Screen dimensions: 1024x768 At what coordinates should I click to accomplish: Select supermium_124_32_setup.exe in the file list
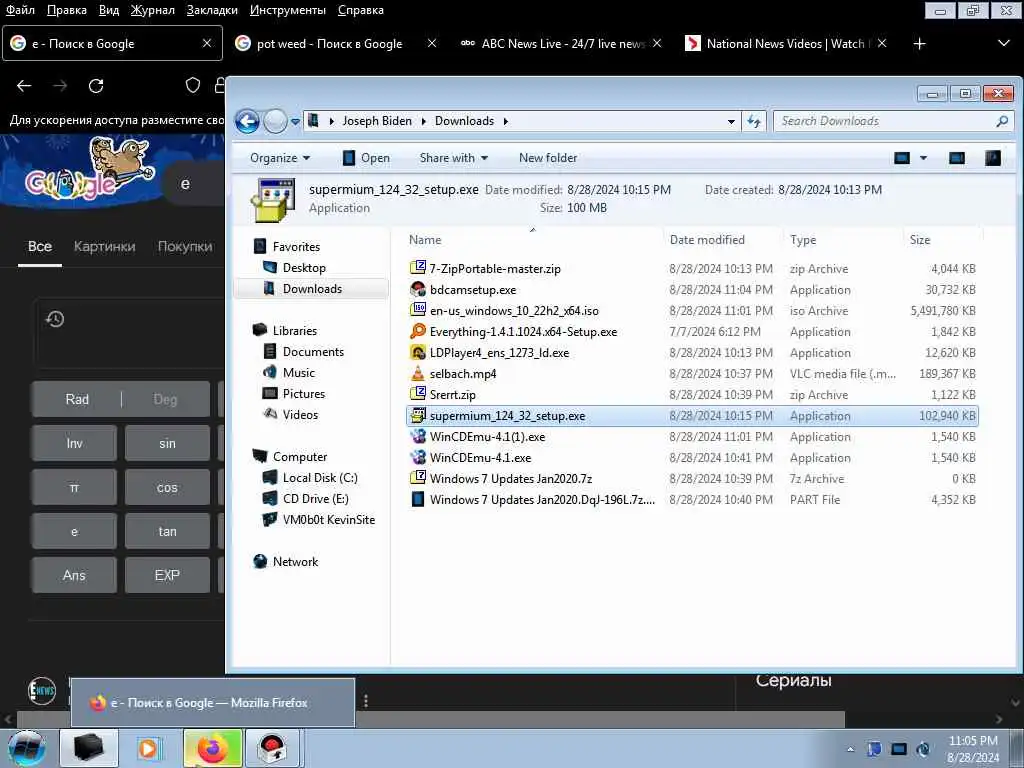coord(692,416)
